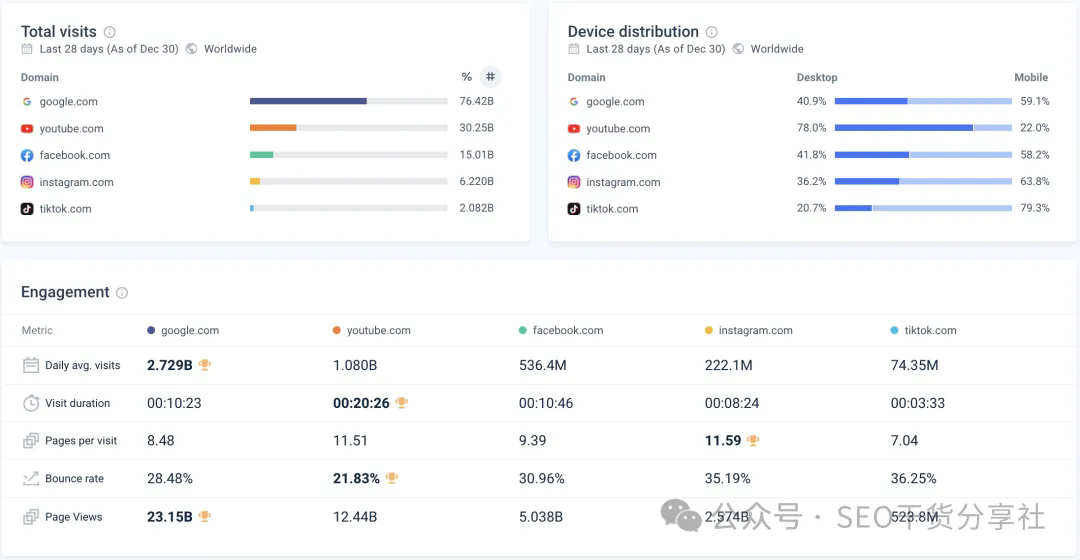Click the Device distribution info icon
This screenshot has height=560, width=1080.
(x=712, y=32)
